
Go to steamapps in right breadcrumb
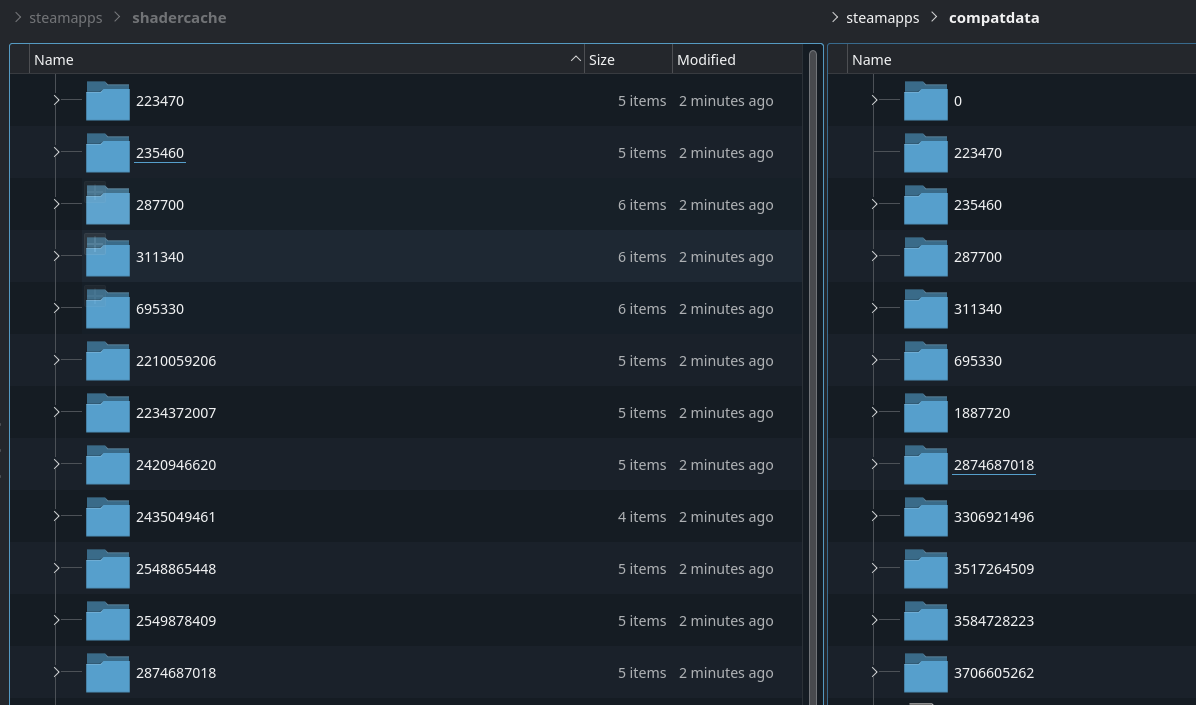(x=883, y=18)
